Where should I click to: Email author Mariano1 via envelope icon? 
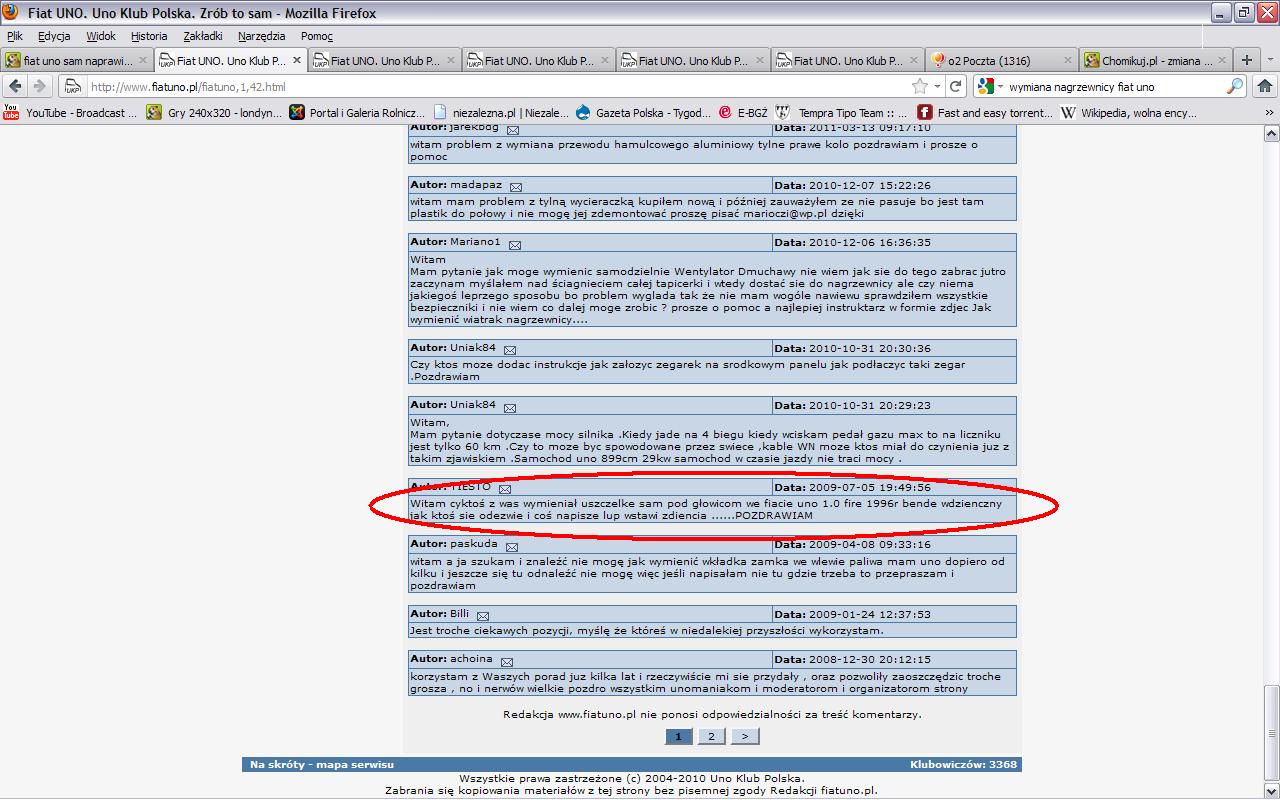(x=513, y=244)
